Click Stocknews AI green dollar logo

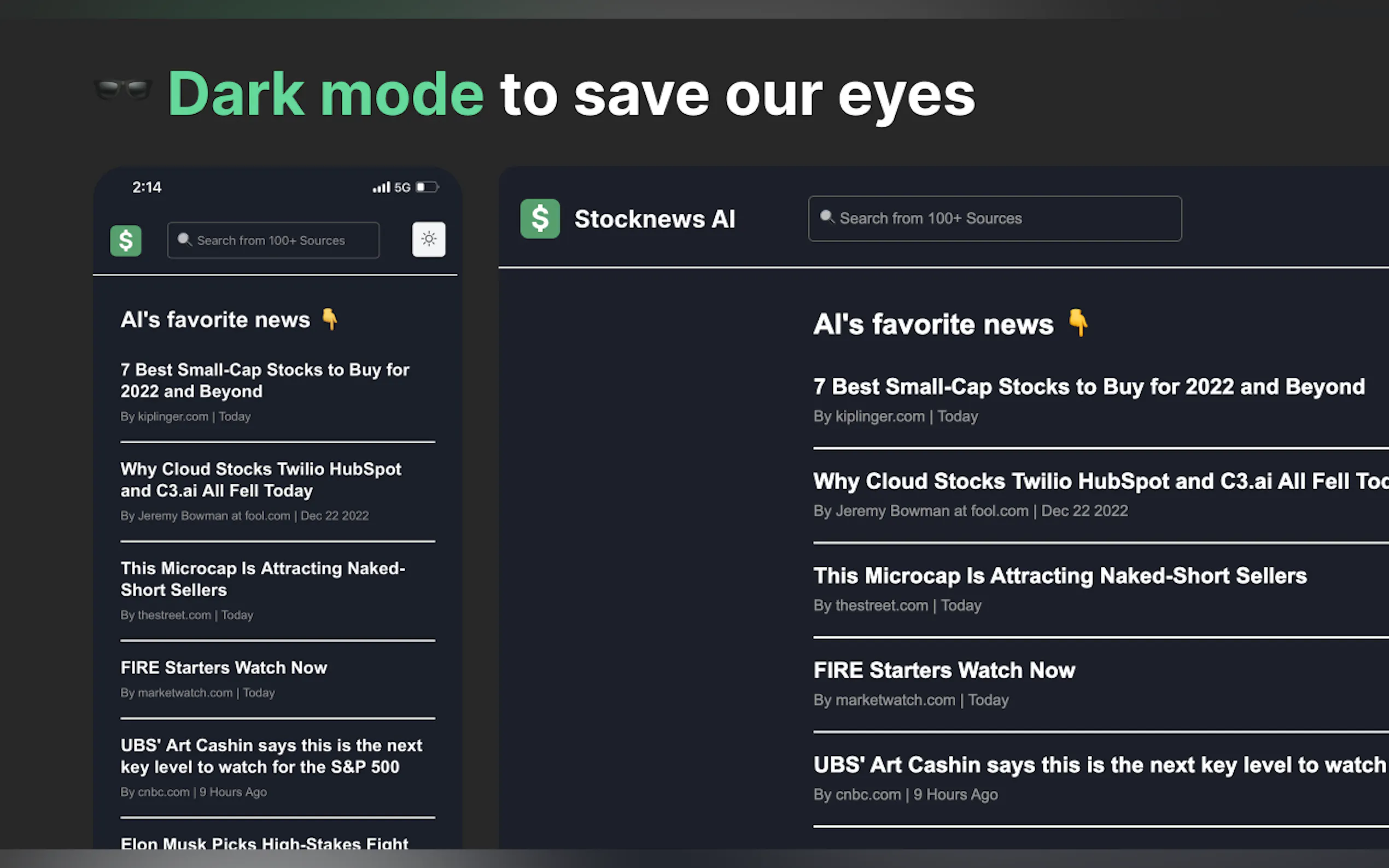point(540,219)
